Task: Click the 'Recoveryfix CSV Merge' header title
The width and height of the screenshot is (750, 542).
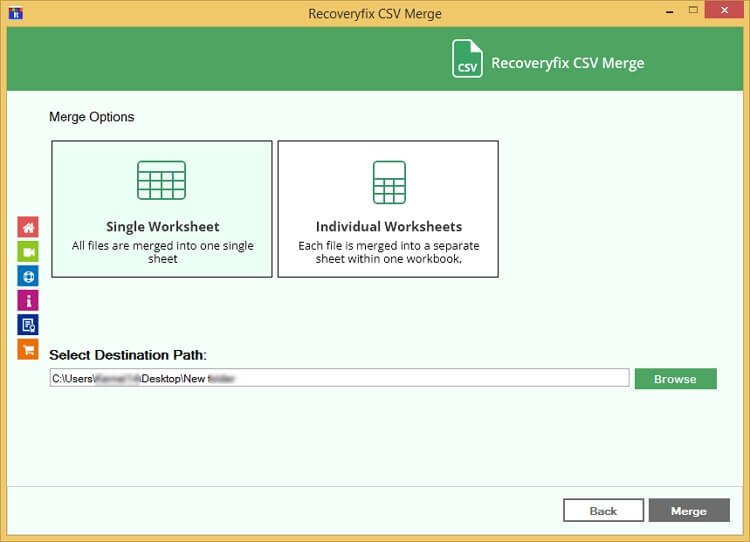Action: 568,63
